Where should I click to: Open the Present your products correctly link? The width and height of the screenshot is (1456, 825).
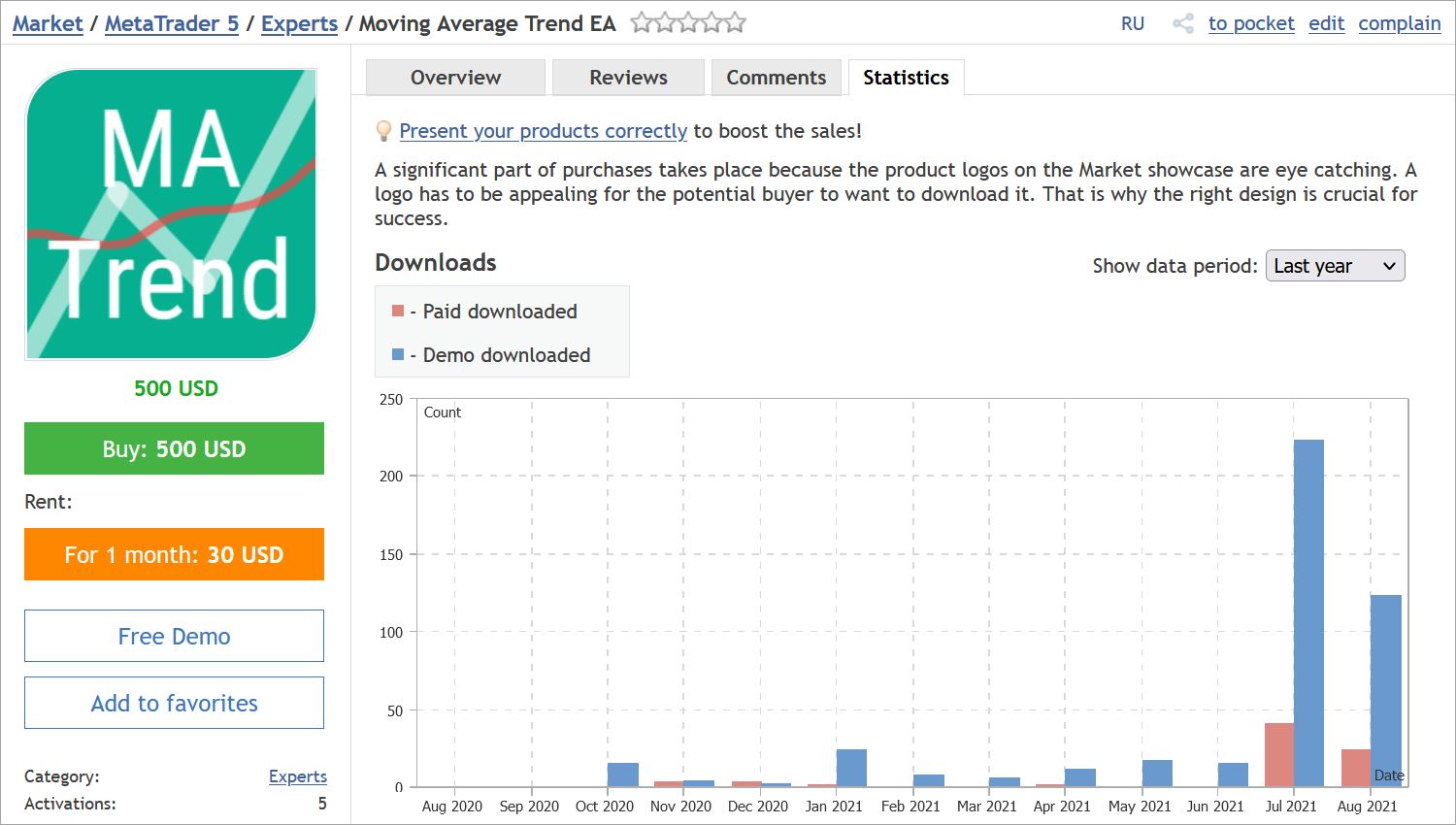[x=543, y=130]
